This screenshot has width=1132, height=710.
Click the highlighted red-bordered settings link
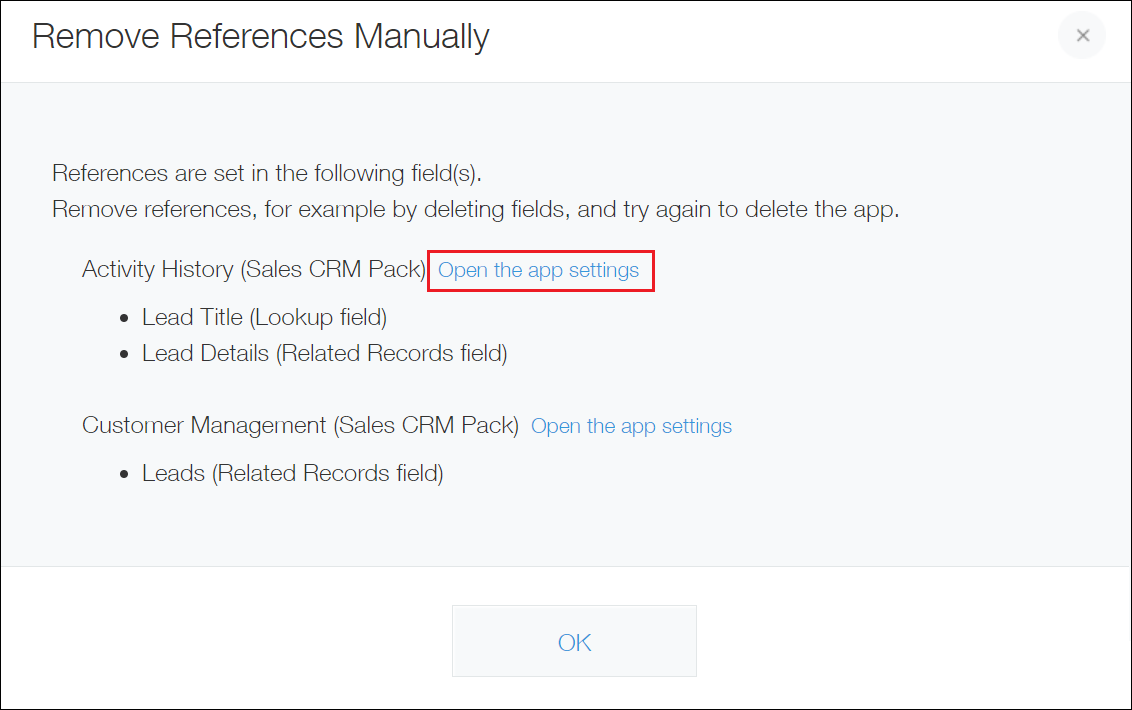click(540, 270)
